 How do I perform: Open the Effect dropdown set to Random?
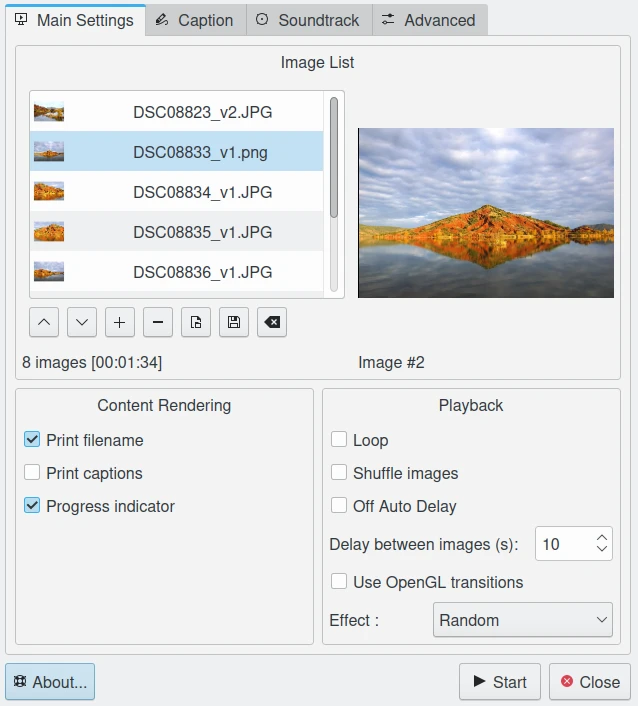coord(522,620)
